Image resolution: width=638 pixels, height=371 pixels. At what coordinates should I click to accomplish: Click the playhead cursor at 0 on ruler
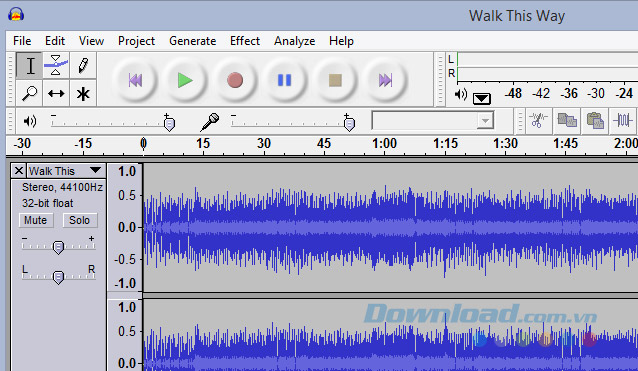point(143,144)
